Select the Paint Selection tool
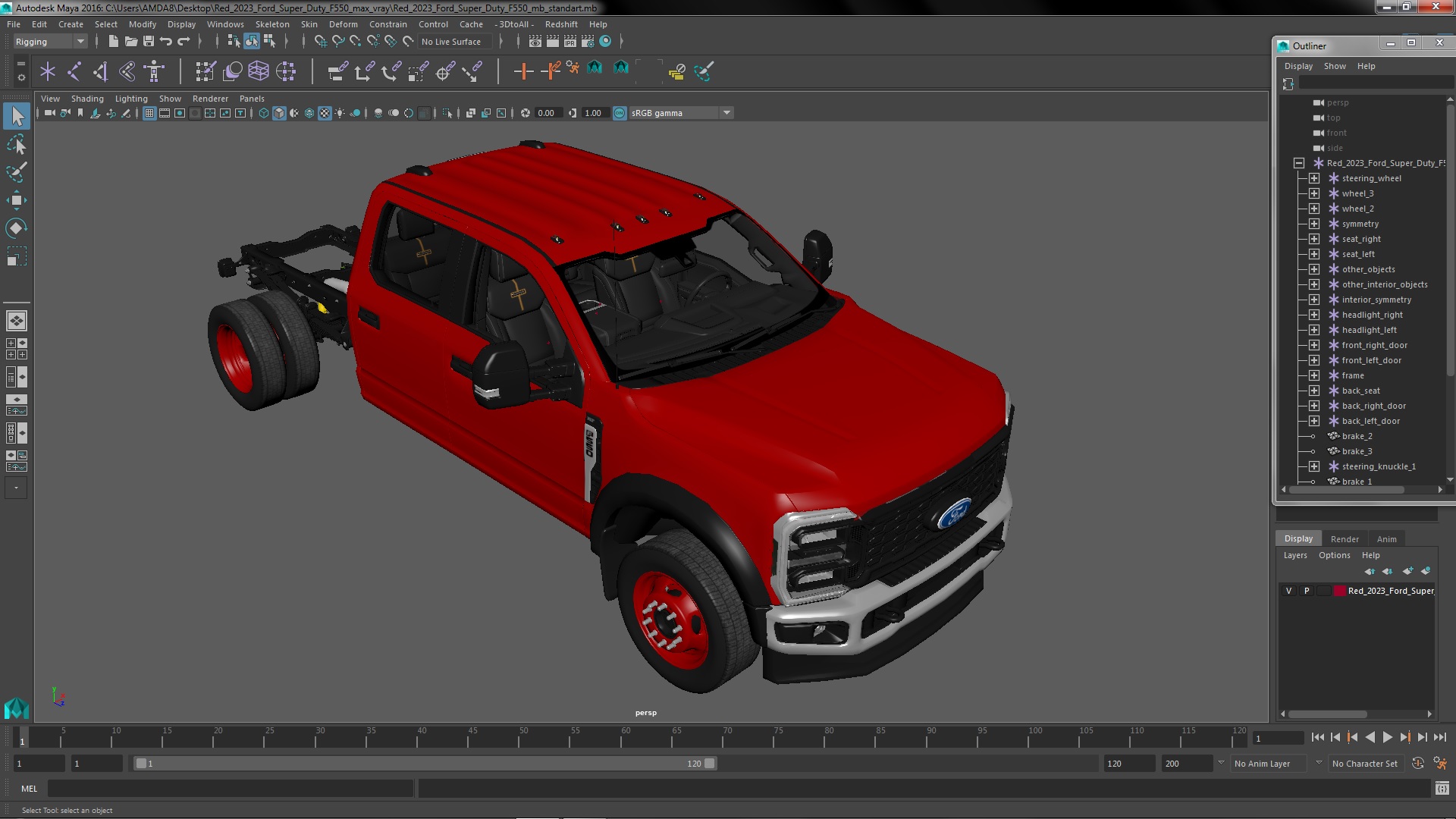The width and height of the screenshot is (1456, 819). (16, 172)
